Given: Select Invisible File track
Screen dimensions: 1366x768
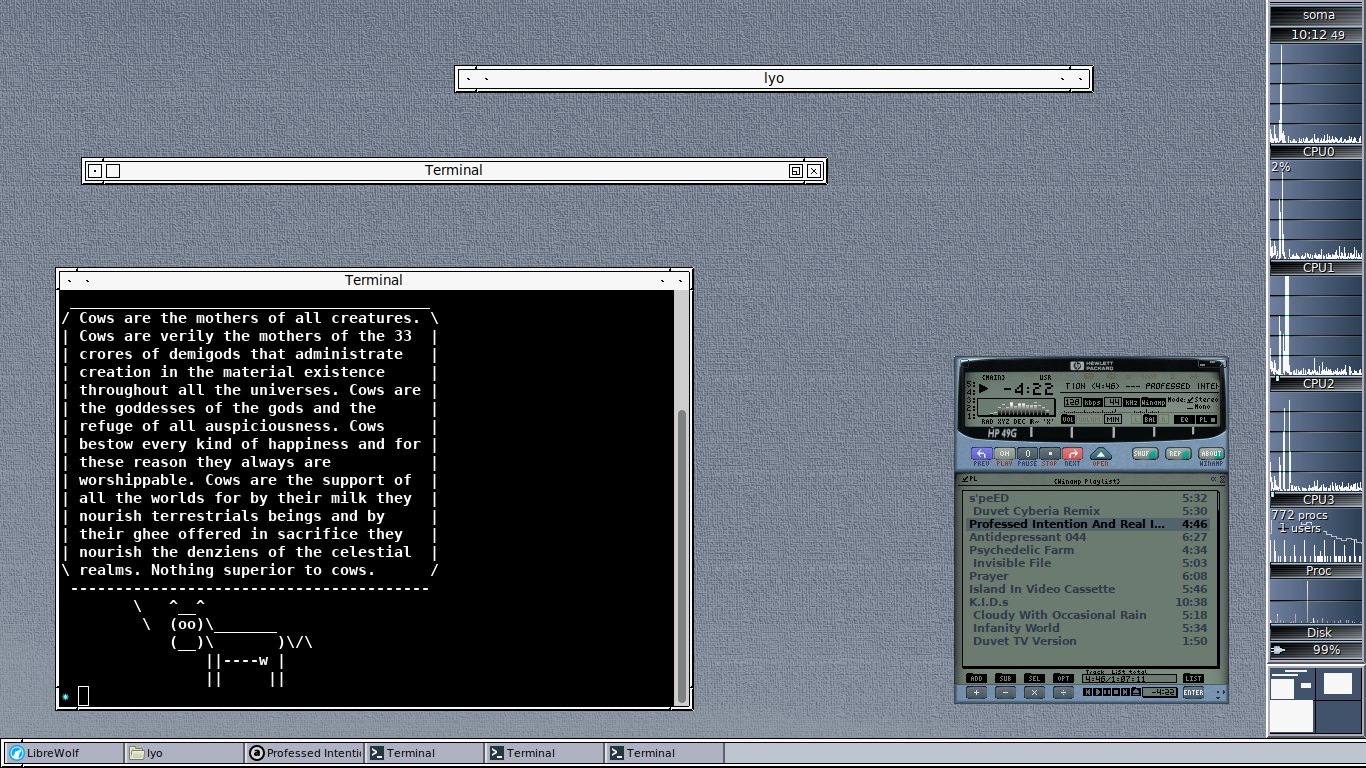Looking at the screenshot, I should (1088, 563).
